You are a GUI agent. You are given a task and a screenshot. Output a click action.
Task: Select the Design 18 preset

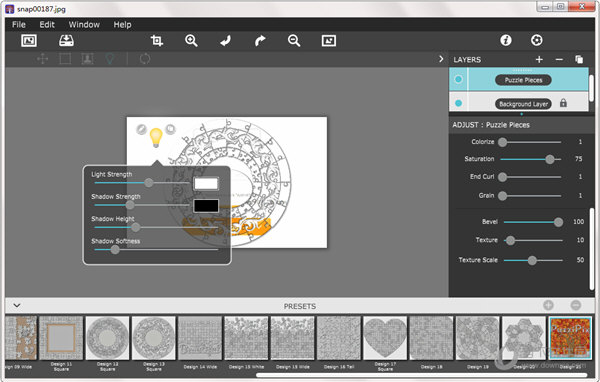(x=431, y=338)
